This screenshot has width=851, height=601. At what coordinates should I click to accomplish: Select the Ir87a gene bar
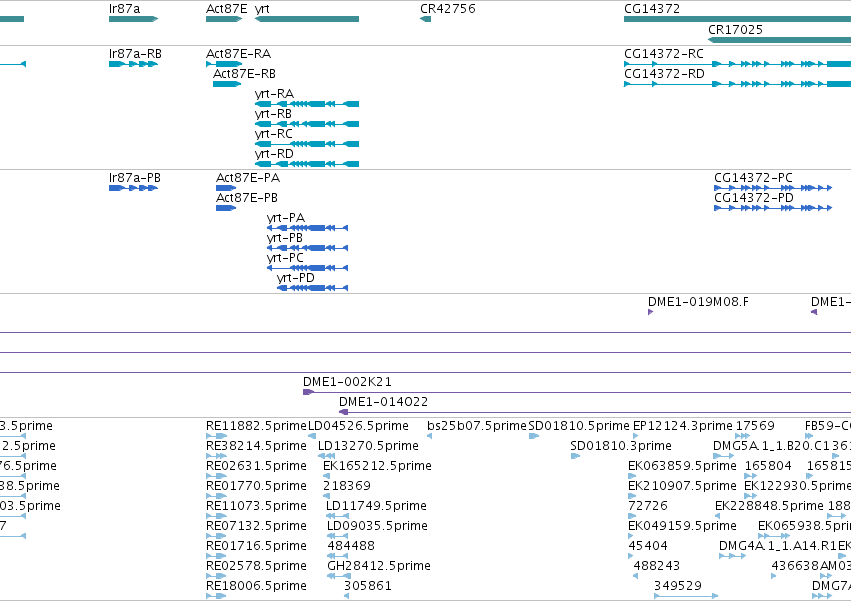click(x=134, y=19)
